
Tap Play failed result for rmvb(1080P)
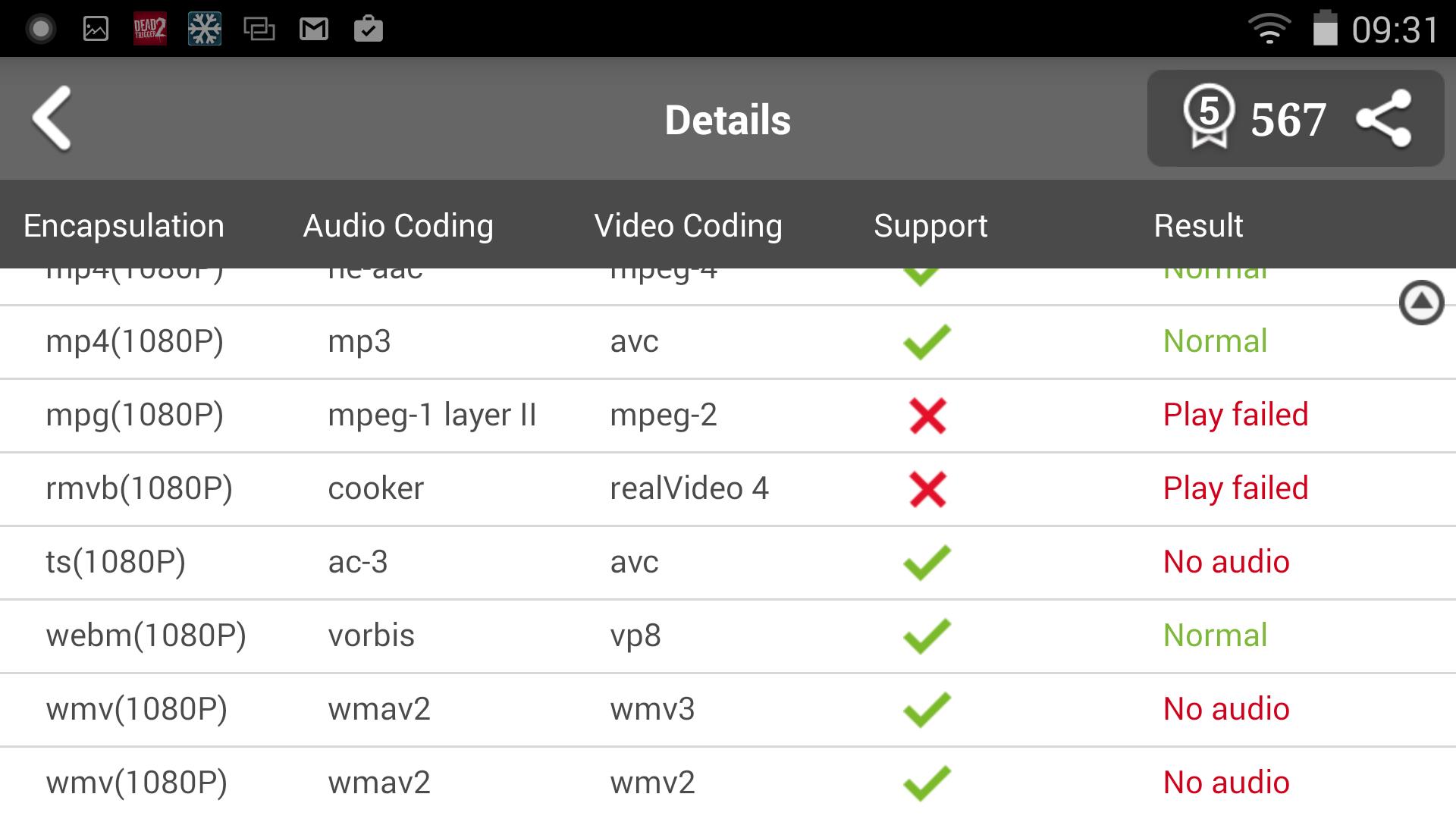(1235, 488)
